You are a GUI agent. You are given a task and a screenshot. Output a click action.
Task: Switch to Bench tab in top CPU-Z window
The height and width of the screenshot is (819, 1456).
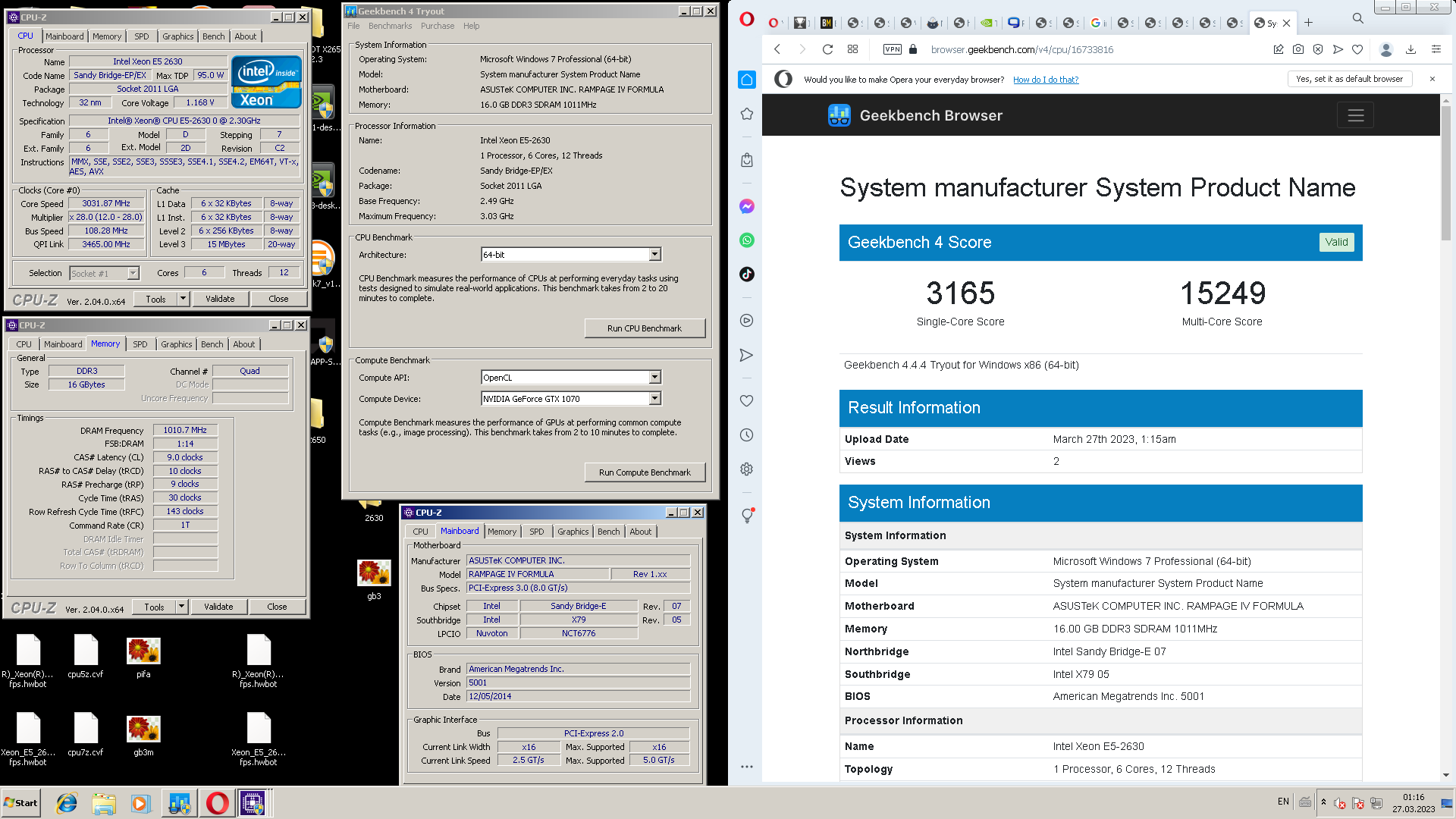point(214,36)
